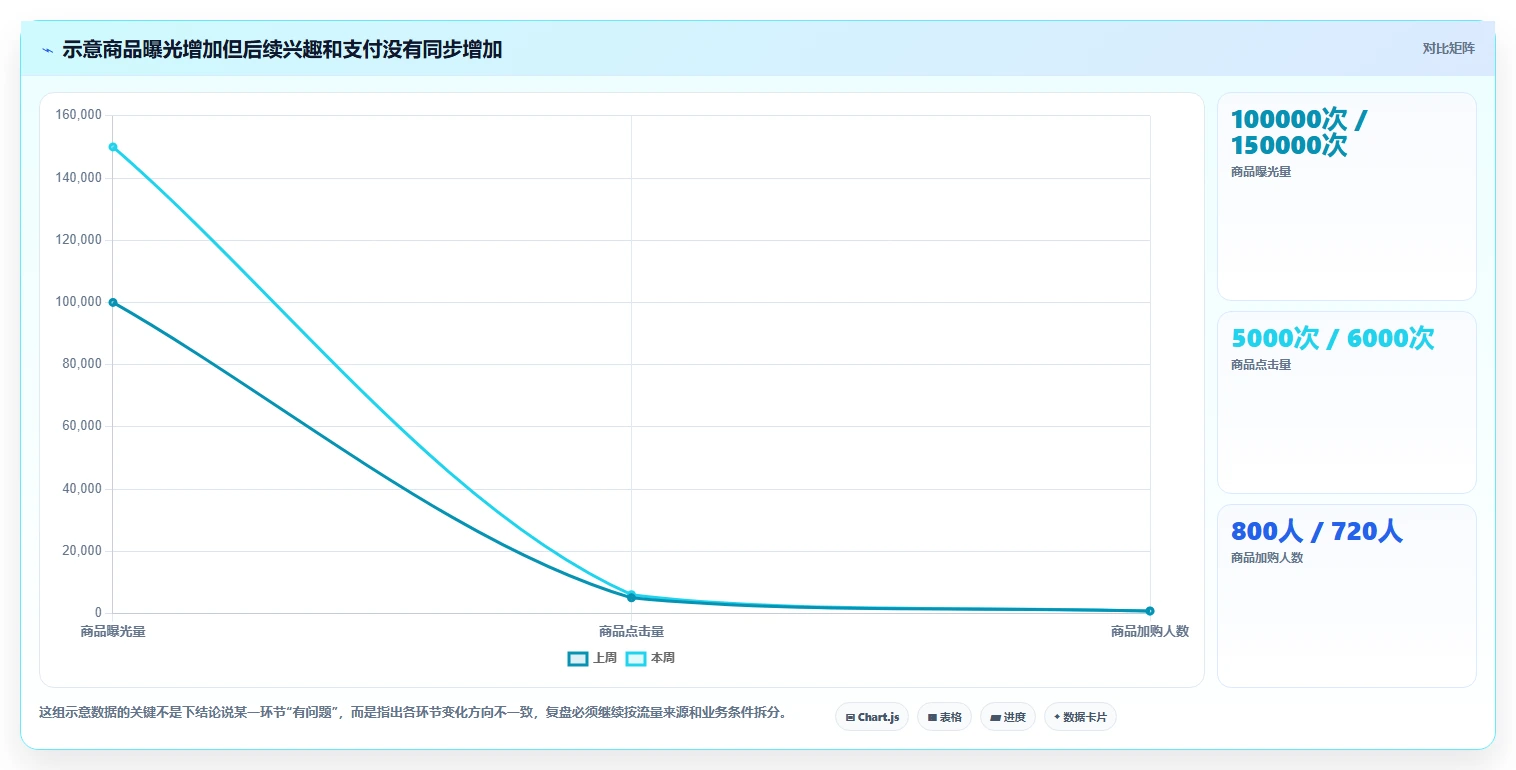Click the 商品加购人数 card label
Viewport: 1516px width, 770px height.
coord(1267,558)
